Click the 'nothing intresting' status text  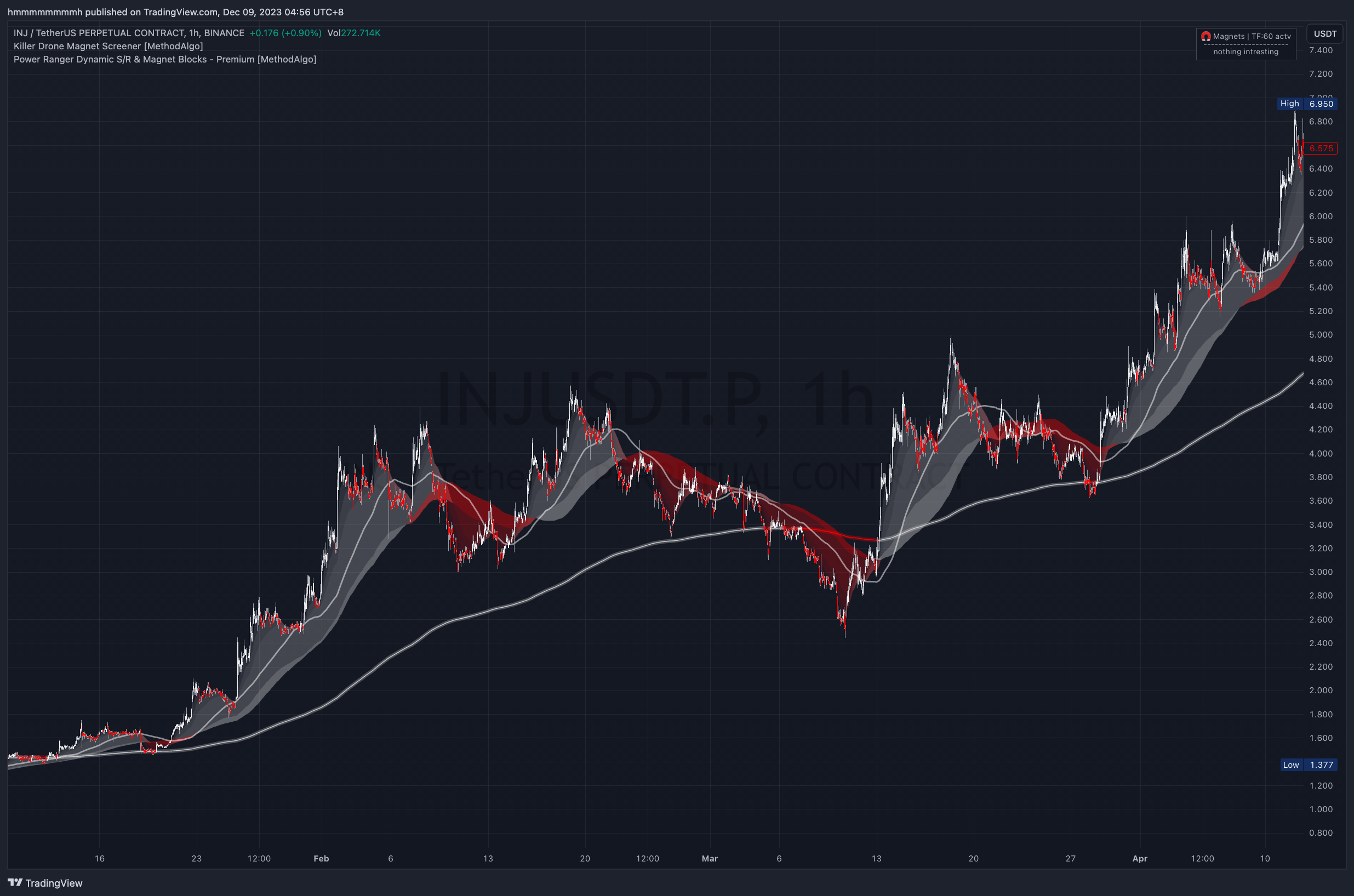point(1246,52)
